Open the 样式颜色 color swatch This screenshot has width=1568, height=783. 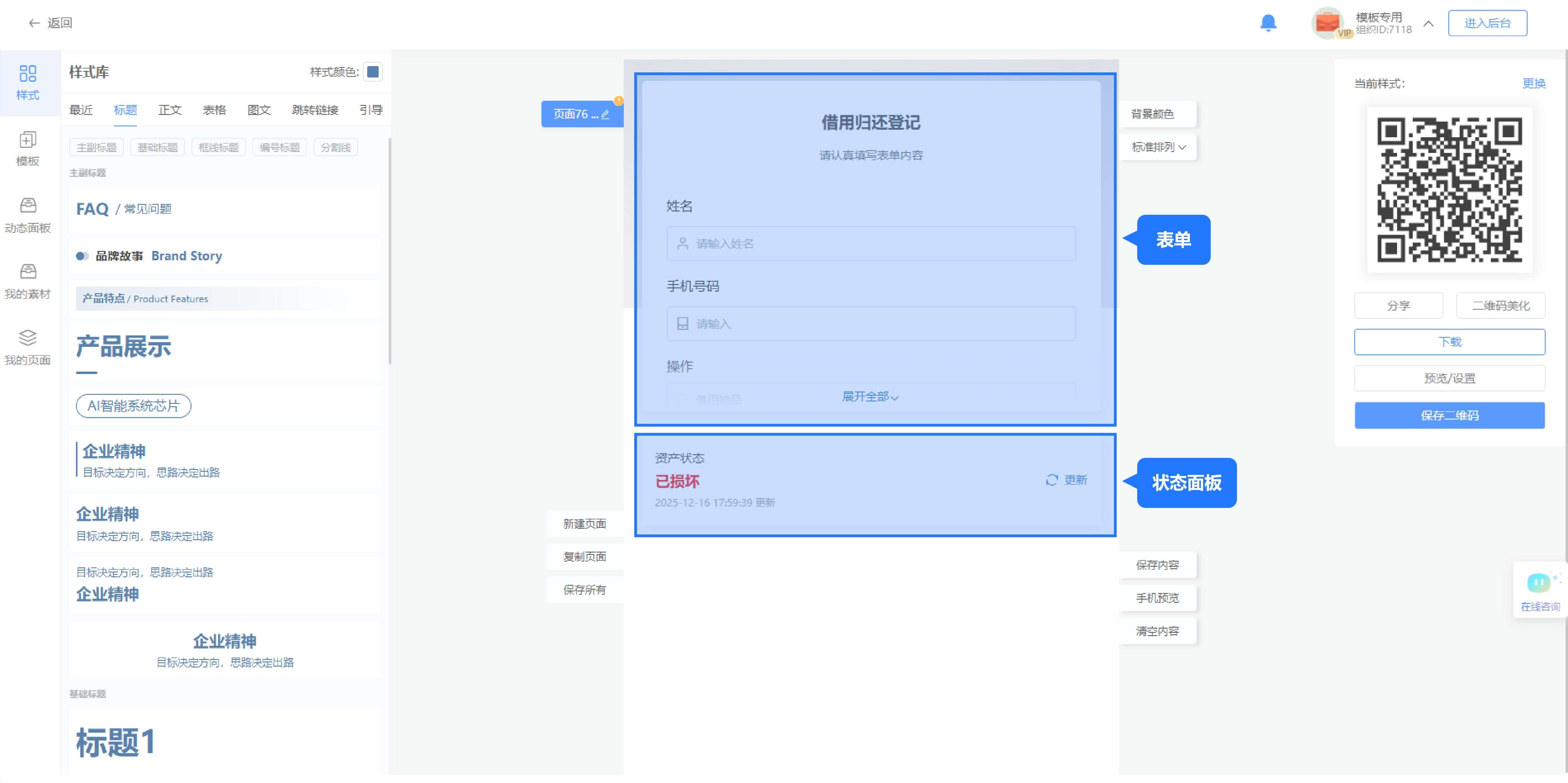click(x=373, y=72)
